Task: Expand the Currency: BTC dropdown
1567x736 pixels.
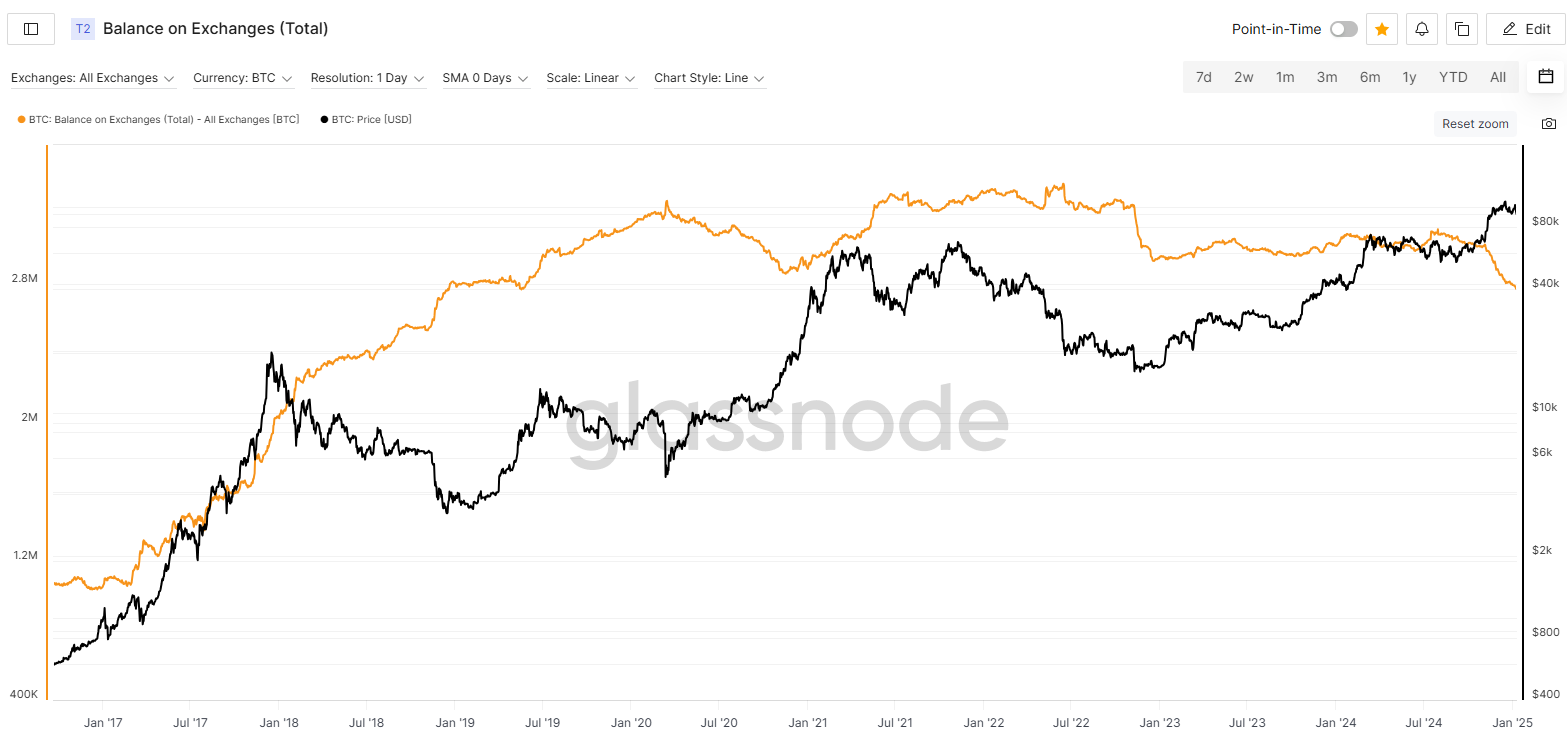Action: pyautogui.click(x=243, y=78)
